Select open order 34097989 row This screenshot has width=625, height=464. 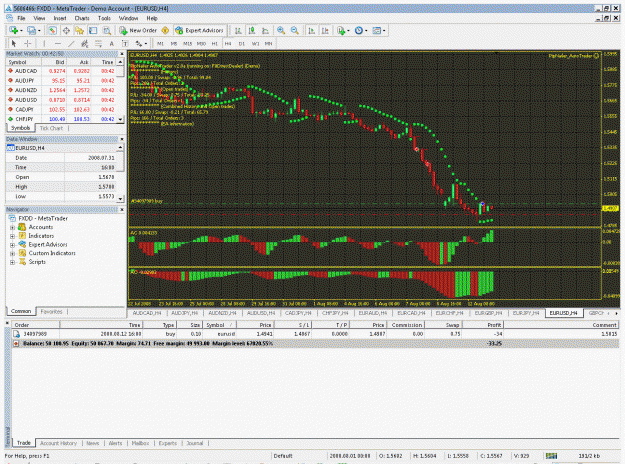[315, 334]
